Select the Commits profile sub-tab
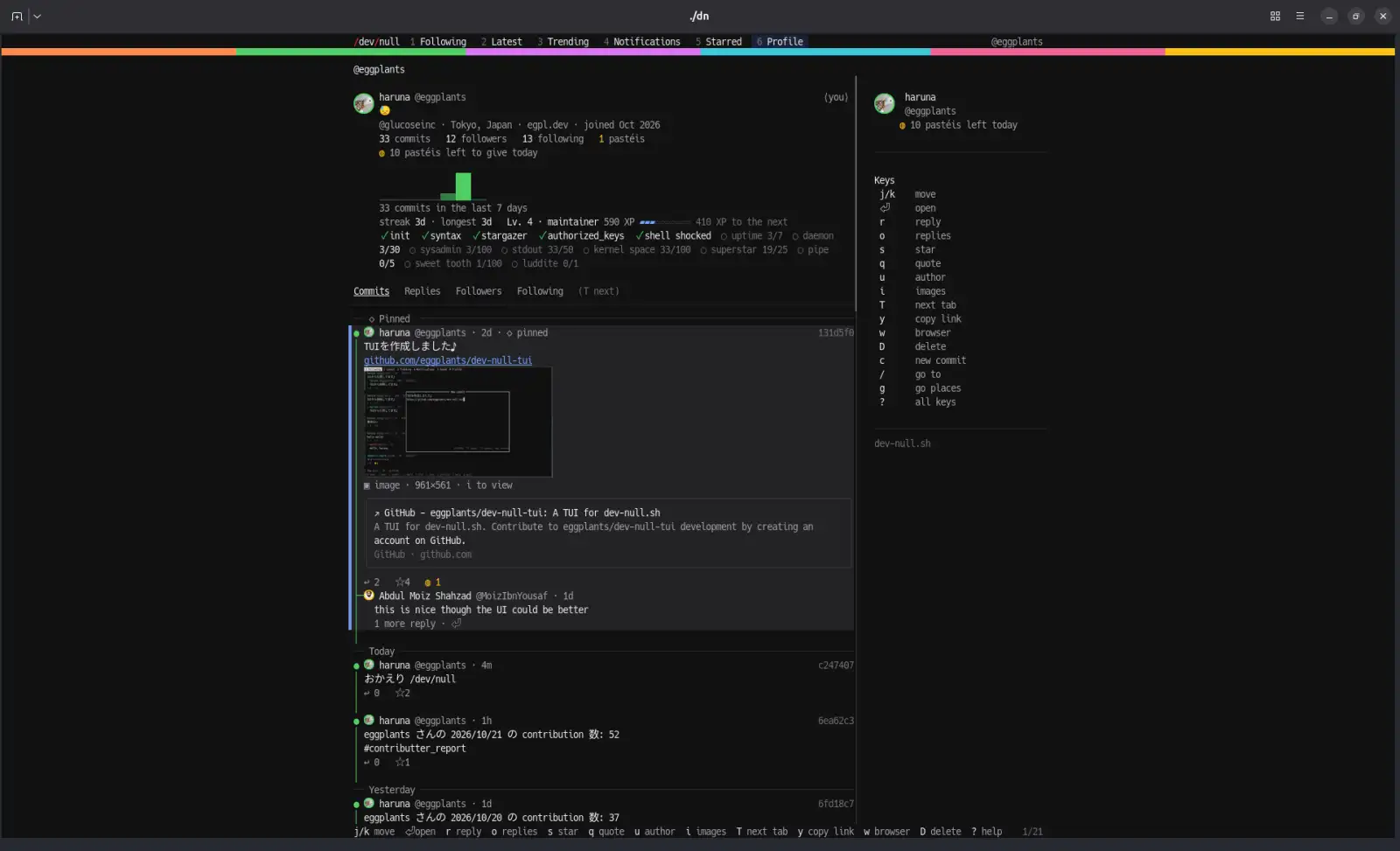 tap(371, 291)
